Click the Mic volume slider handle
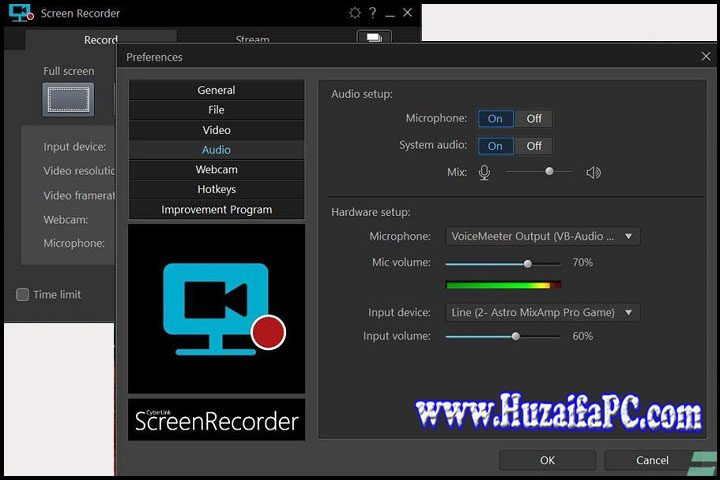The height and width of the screenshot is (480, 720). tap(528, 264)
